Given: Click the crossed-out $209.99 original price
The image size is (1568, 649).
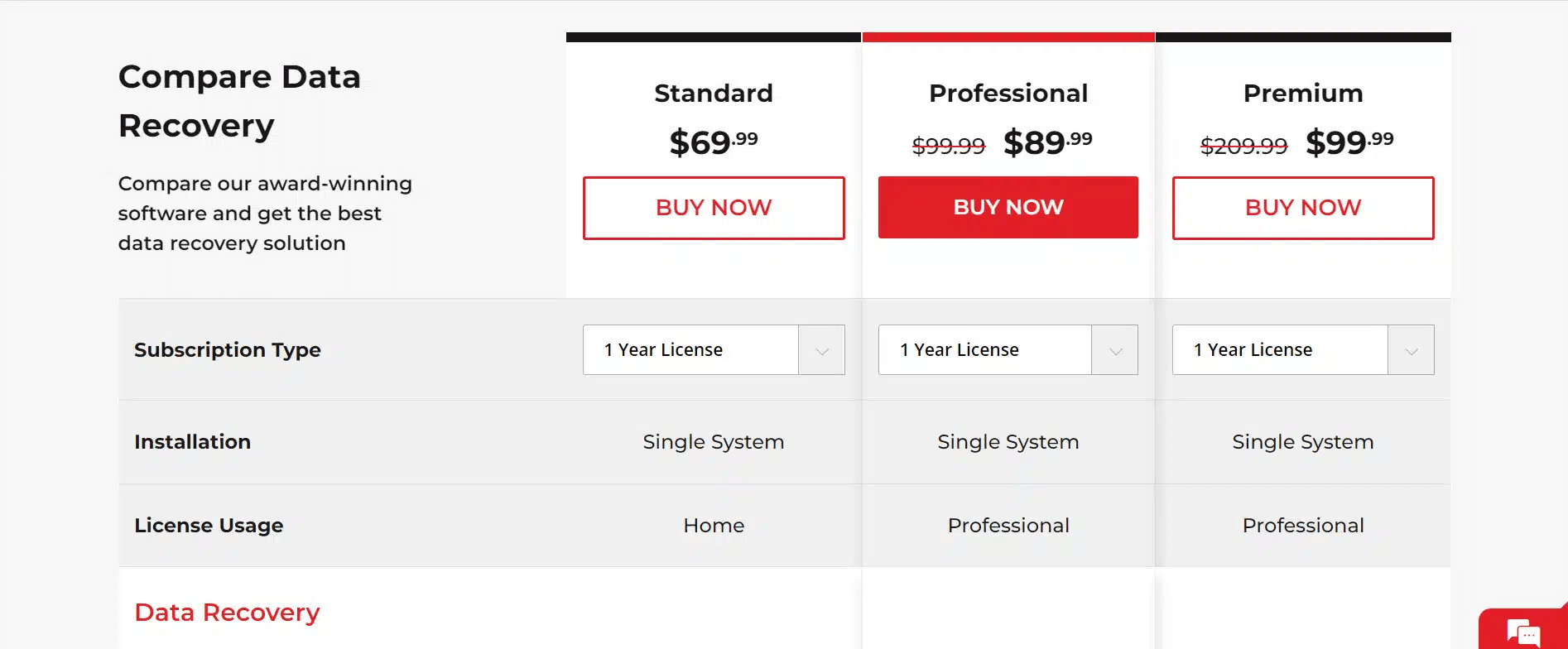Looking at the screenshot, I should tap(1243, 147).
